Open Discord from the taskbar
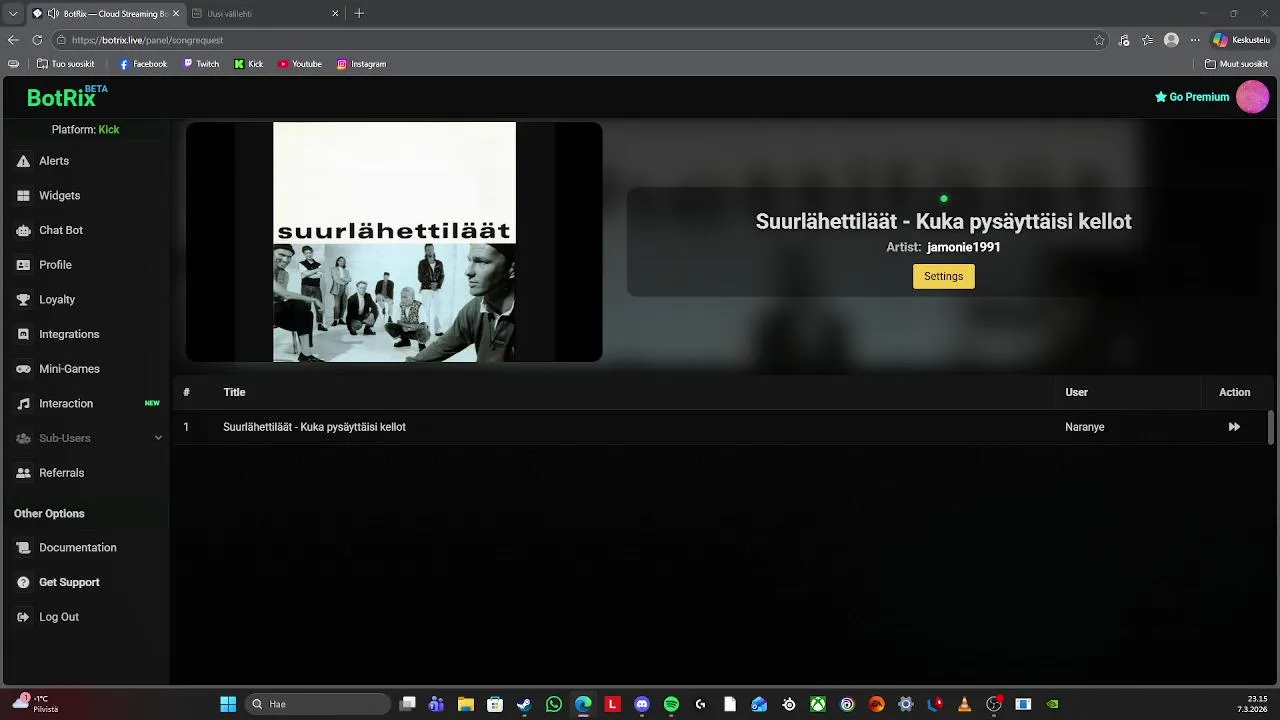This screenshot has width=1280, height=720. point(642,704)
